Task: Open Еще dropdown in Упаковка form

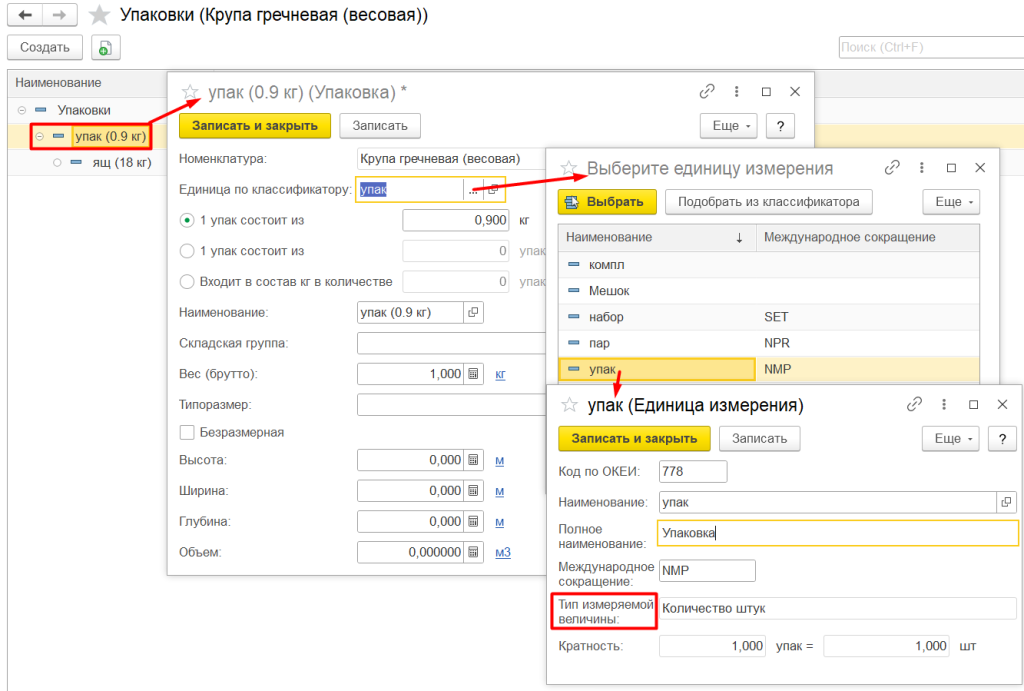Action: coord(729,126)
